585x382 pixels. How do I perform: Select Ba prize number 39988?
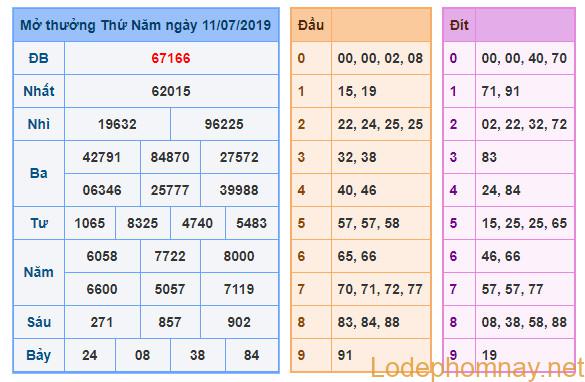point(239,190)
